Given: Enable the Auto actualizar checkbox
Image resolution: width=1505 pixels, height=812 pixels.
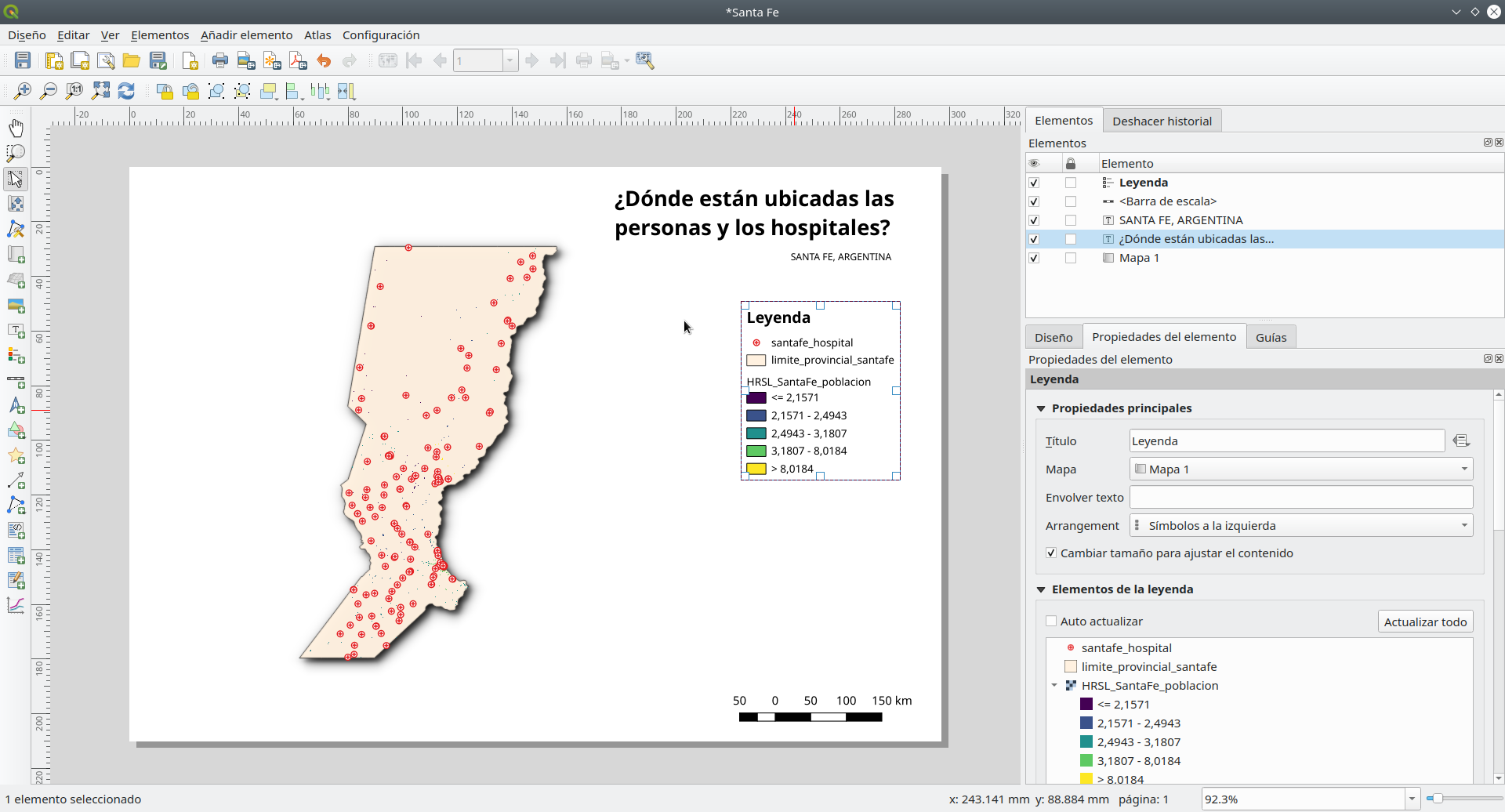Looking at the screenshot, I should coord(1051,622).
